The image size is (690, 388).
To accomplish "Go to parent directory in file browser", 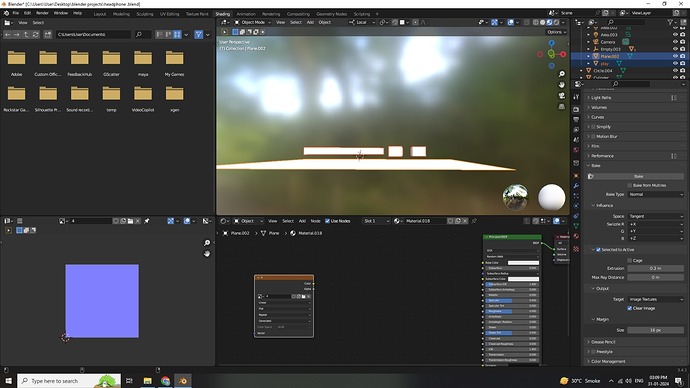I will tap(26, 34).
